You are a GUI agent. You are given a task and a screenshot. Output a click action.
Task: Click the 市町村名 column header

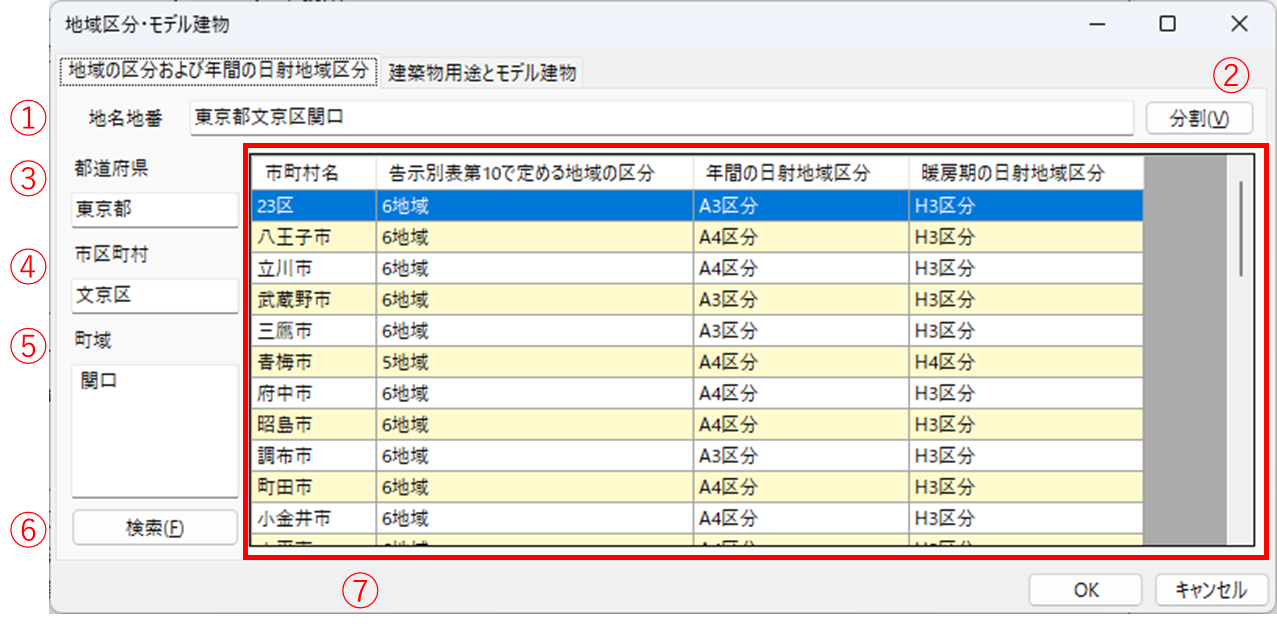click(x=314, y=173)
